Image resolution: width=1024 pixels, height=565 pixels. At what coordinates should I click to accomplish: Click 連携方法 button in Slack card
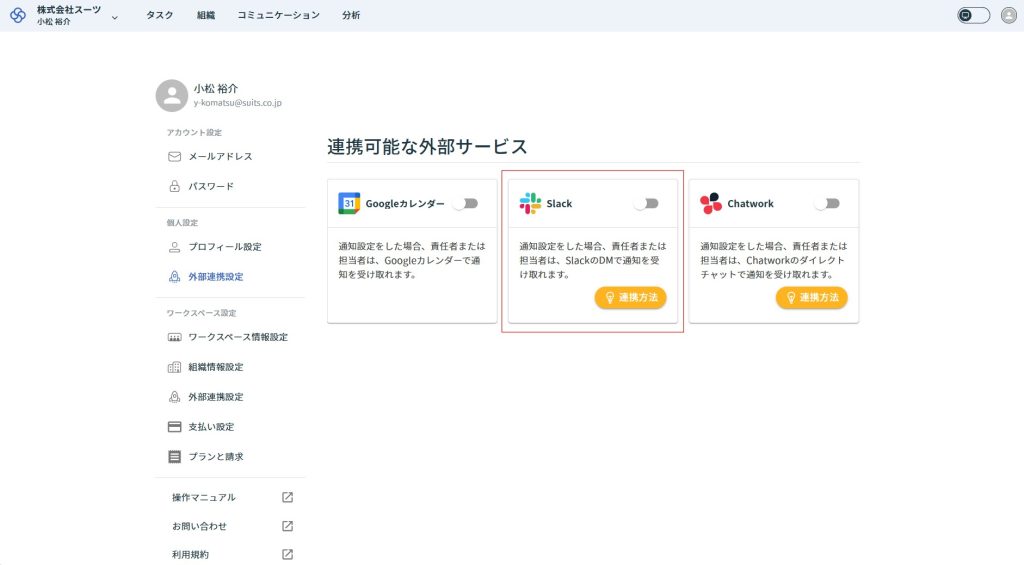pyautogui.click(x=631, y=298)
